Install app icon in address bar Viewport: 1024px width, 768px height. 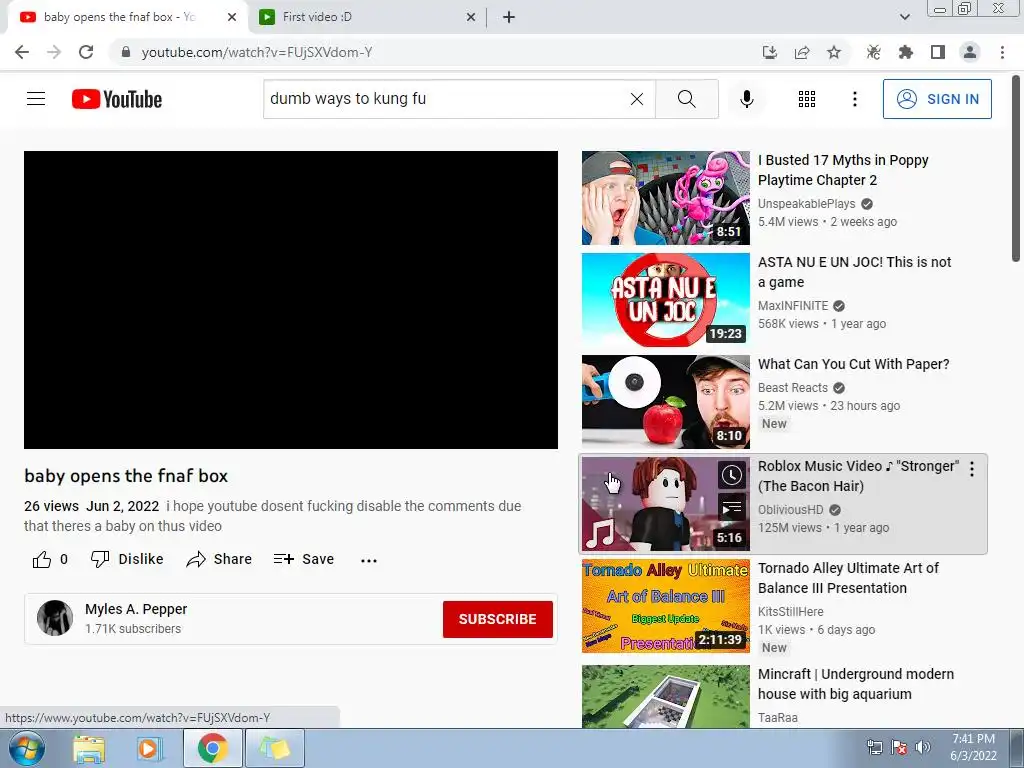pos(770,52)
